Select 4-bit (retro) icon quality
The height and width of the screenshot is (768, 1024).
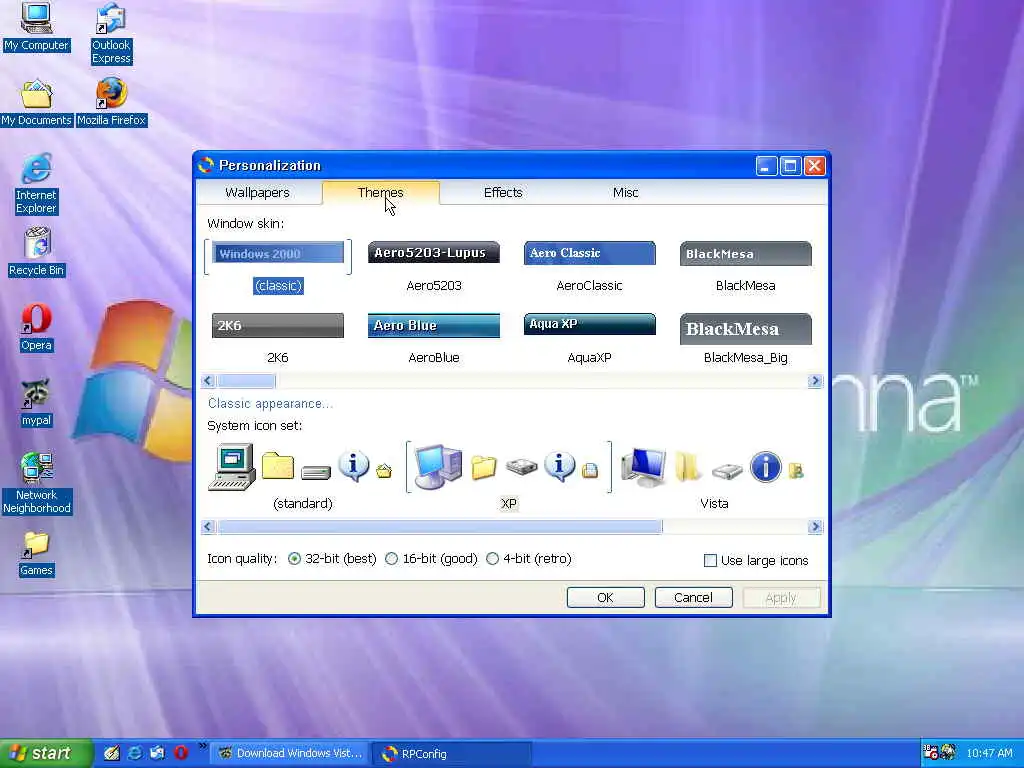point(529,559)
